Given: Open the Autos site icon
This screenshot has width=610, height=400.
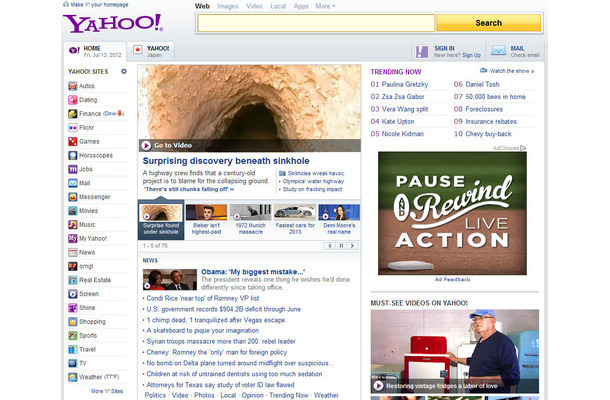Looking at the screenshot, I should [x=73, y=86].
